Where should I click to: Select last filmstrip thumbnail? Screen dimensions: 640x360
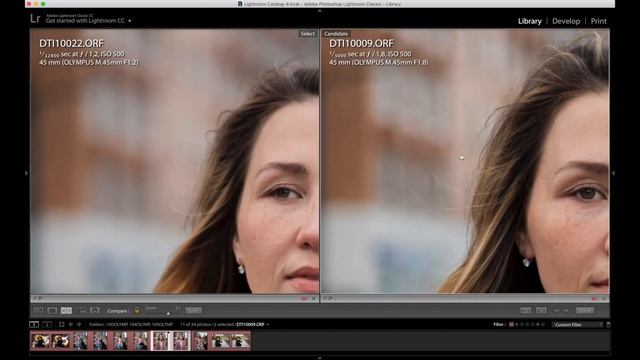(240, 341)
